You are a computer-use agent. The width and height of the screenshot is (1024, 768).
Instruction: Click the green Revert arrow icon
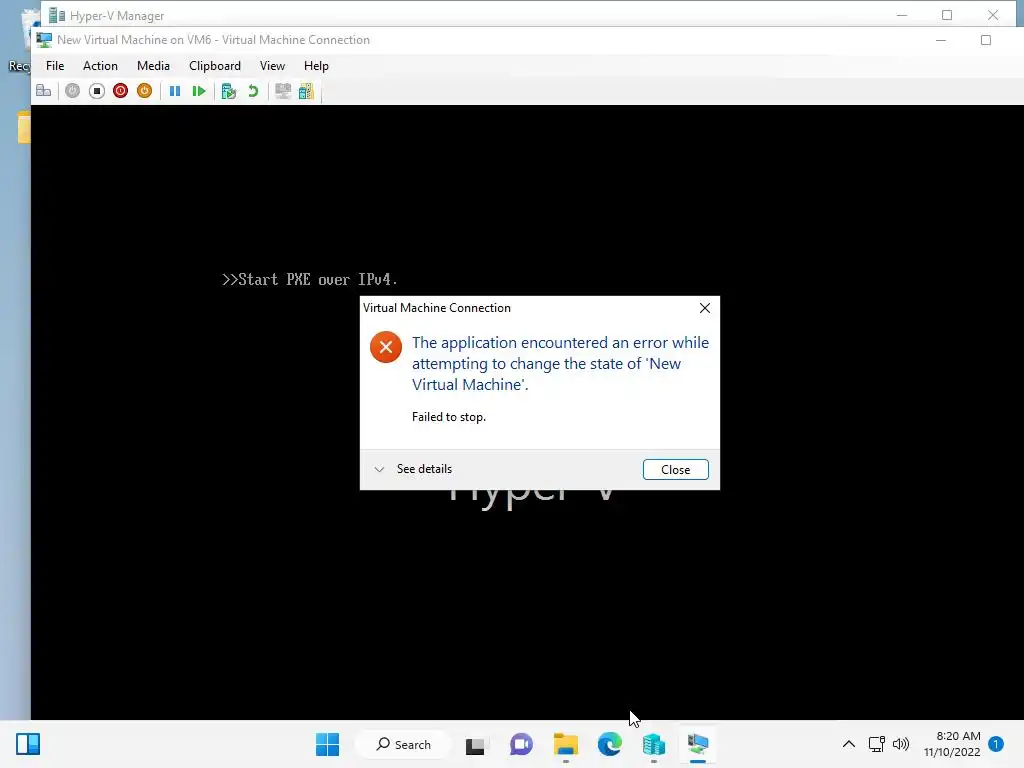253,91
